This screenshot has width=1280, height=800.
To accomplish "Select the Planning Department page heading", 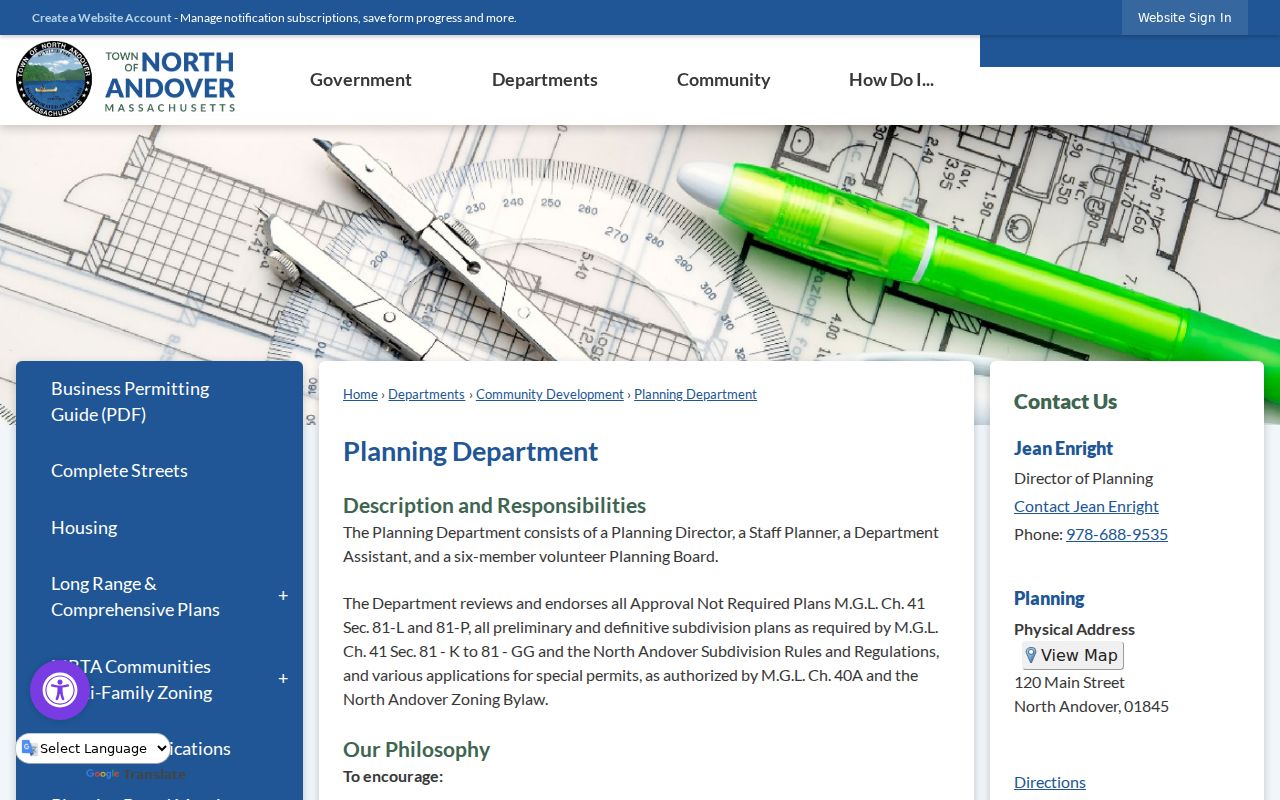I will [x=470, y=452].
